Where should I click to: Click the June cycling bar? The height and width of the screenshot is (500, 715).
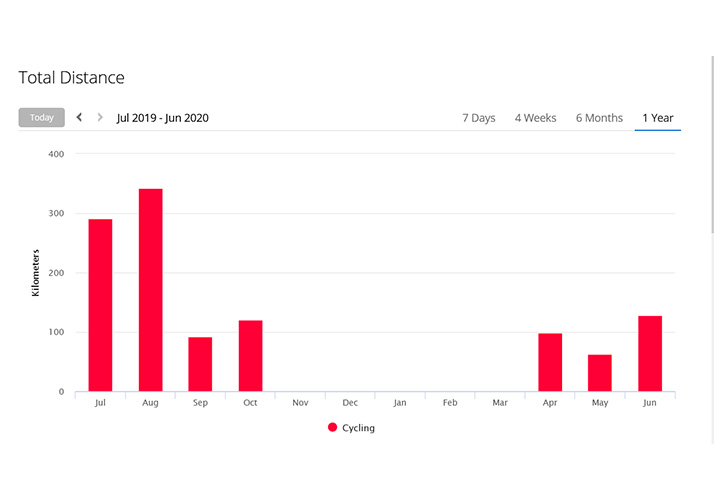tap(650, 354)
